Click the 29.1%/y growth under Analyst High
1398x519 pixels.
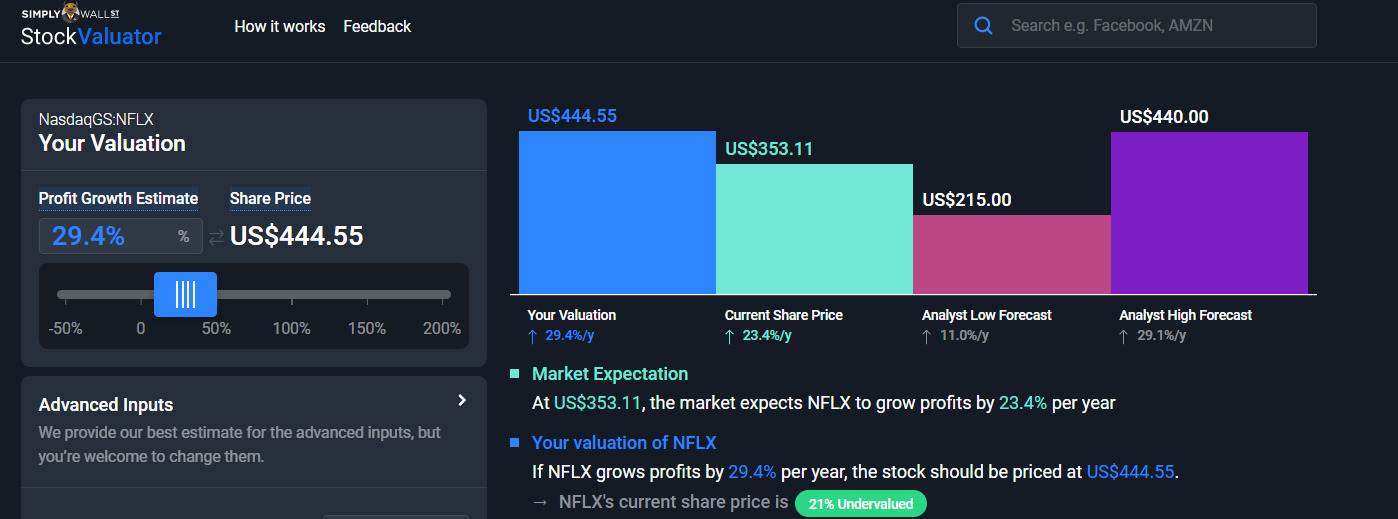click(x=1161, y=335)
